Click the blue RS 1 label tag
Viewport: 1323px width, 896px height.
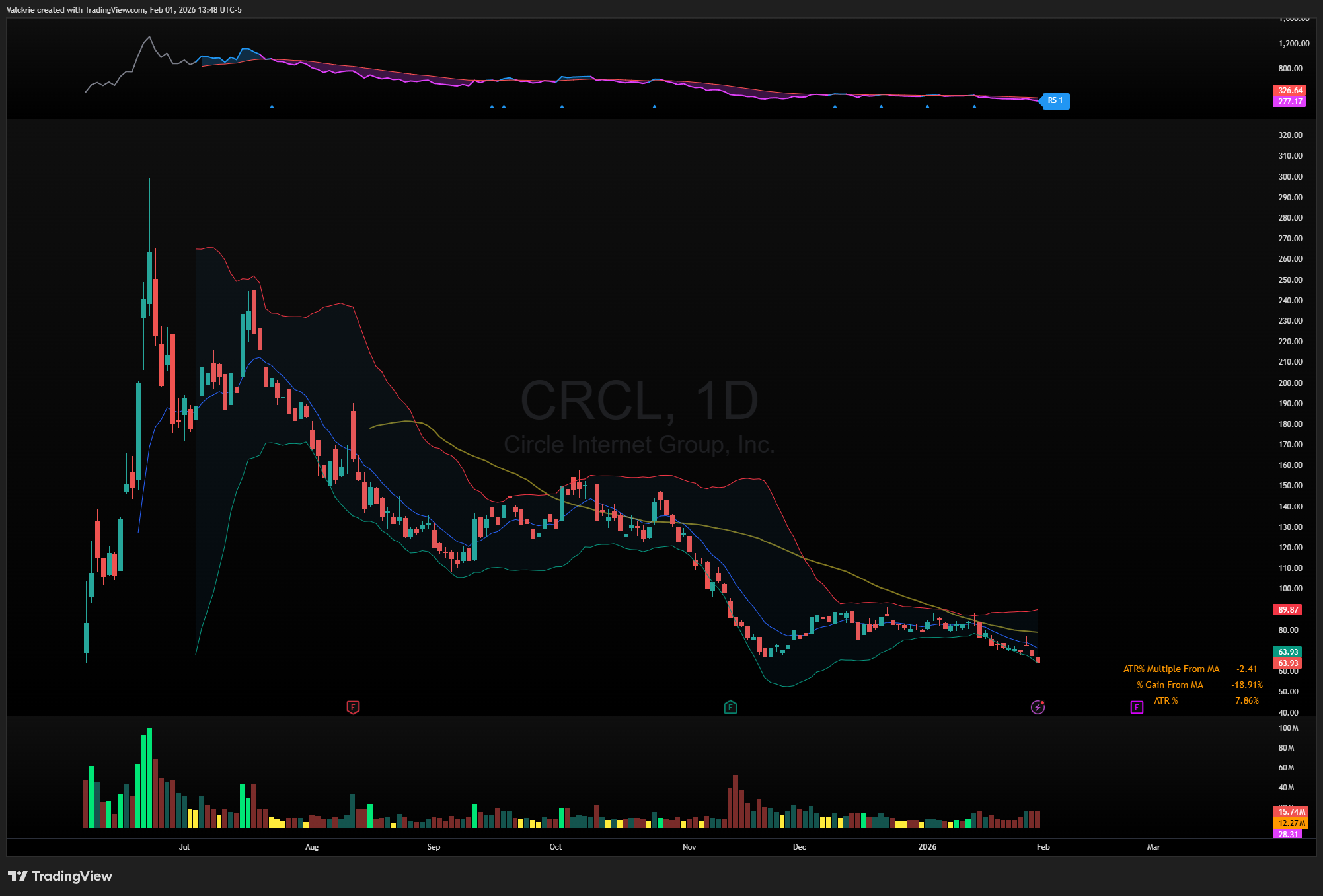tap(1055, 100)
